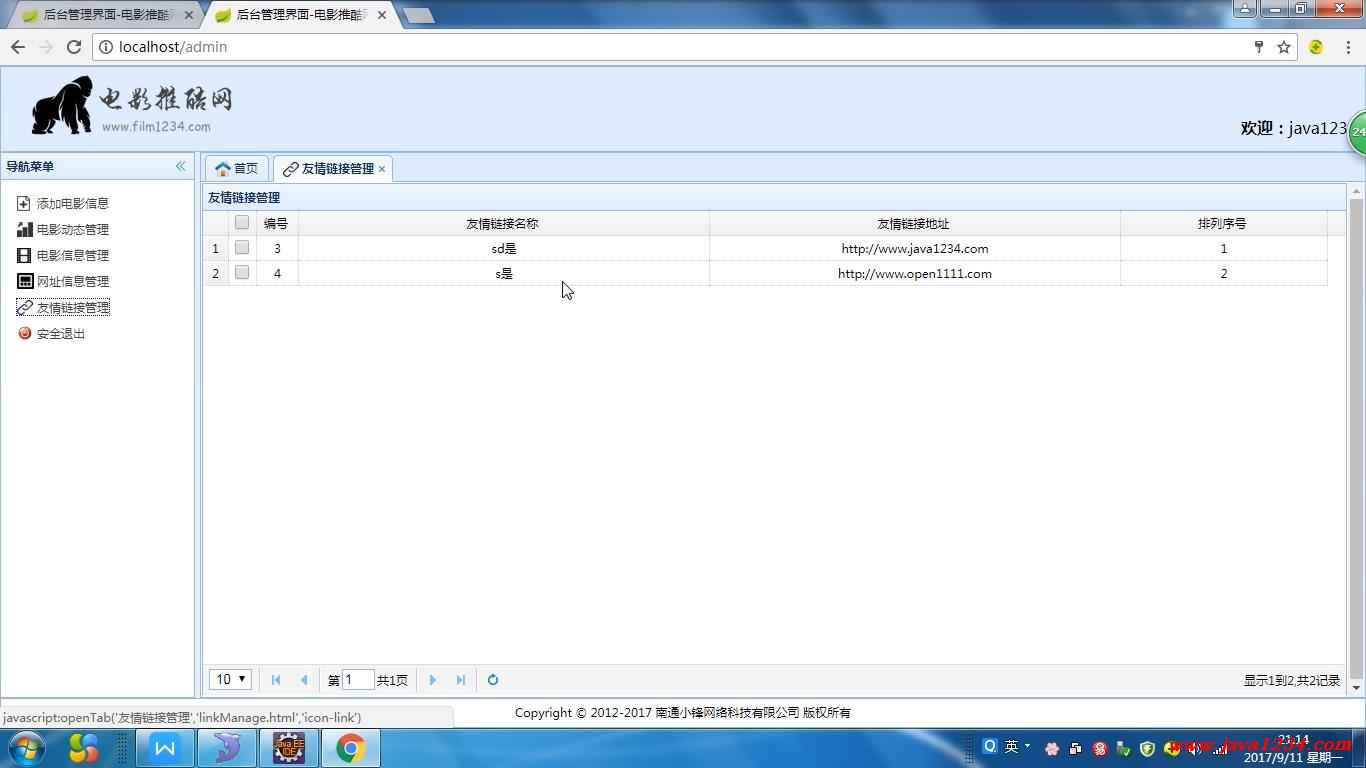
Task: Click the page number input field
Action: [x=358, y=680]
